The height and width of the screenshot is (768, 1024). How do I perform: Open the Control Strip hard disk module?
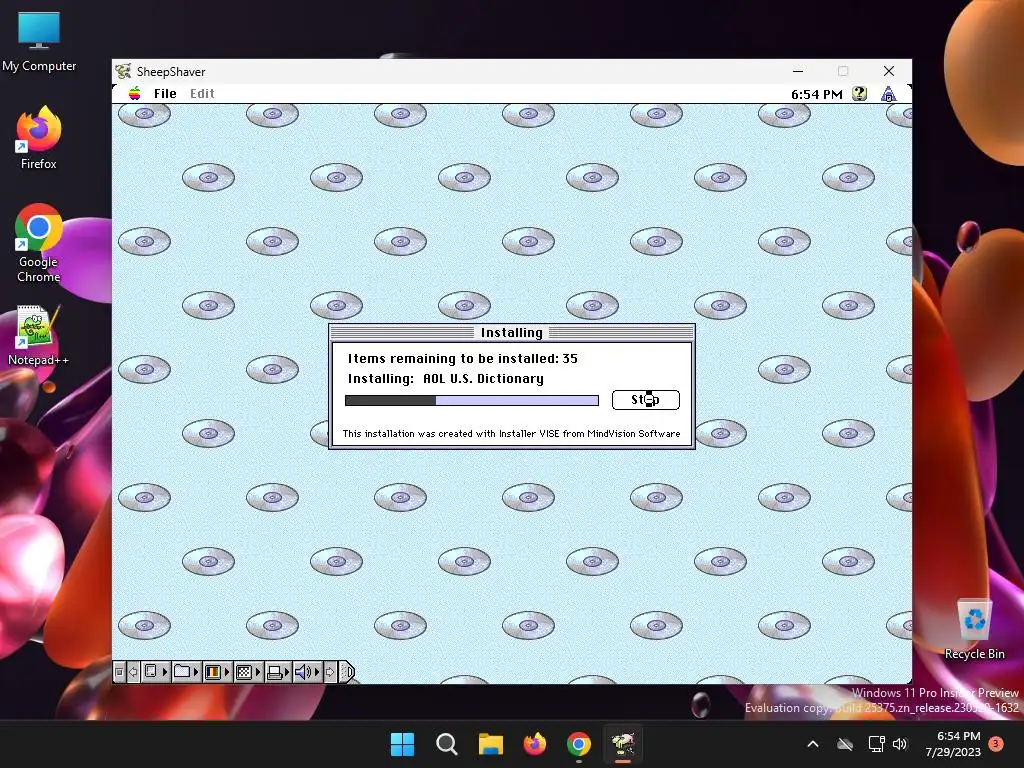[x=151, y=672]
